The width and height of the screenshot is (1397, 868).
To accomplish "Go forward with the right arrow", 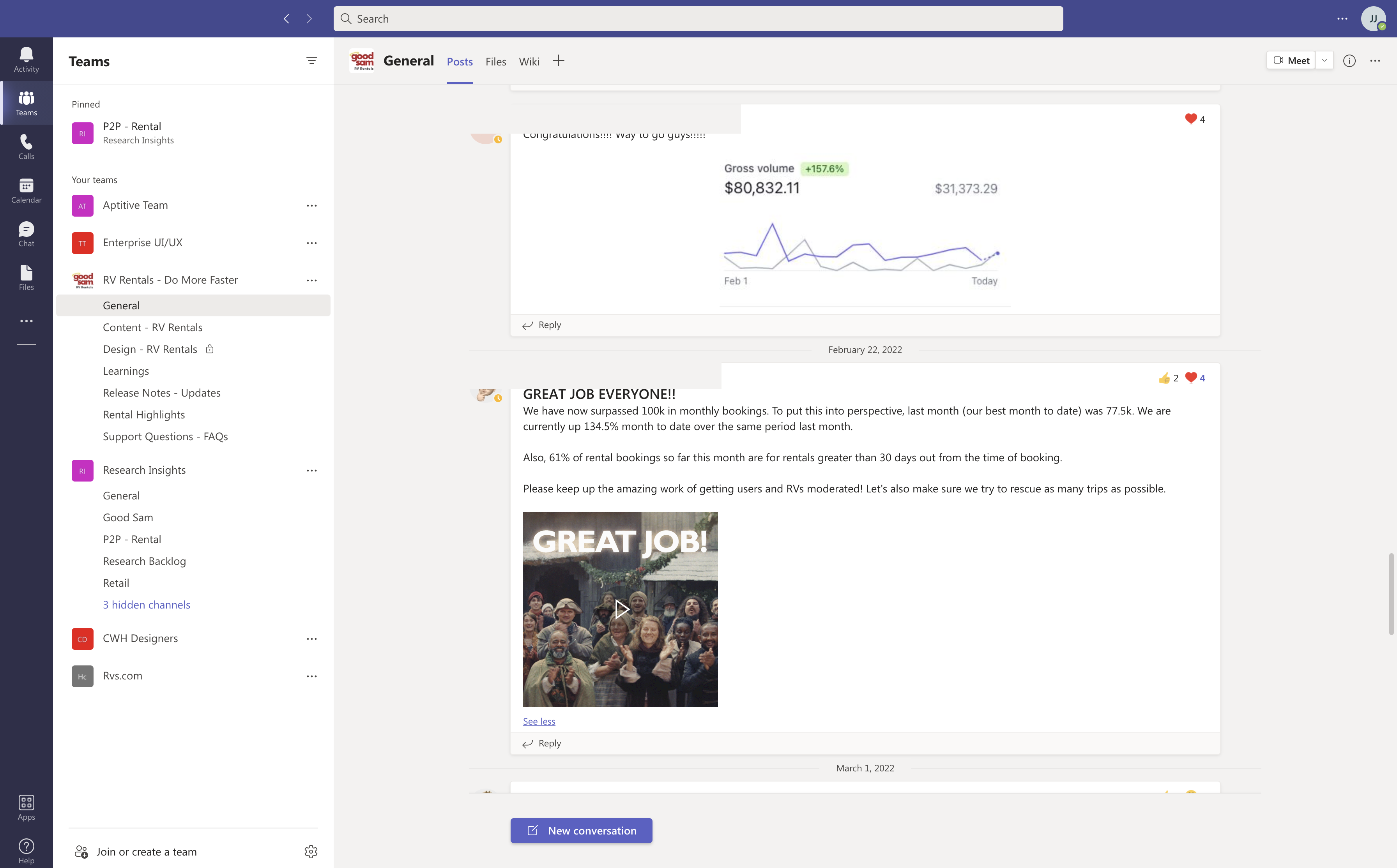I will point(309,19).
